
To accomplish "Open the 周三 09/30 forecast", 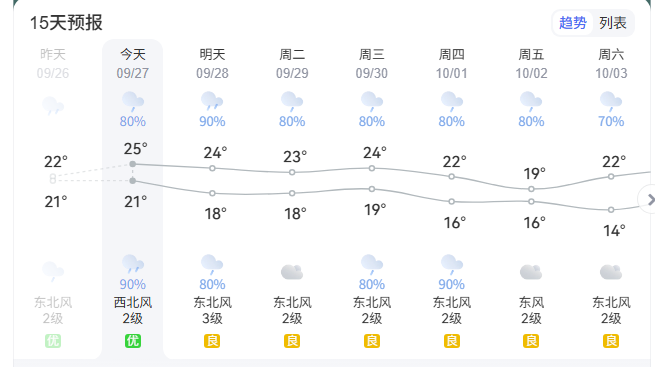I will coord(372,199).
